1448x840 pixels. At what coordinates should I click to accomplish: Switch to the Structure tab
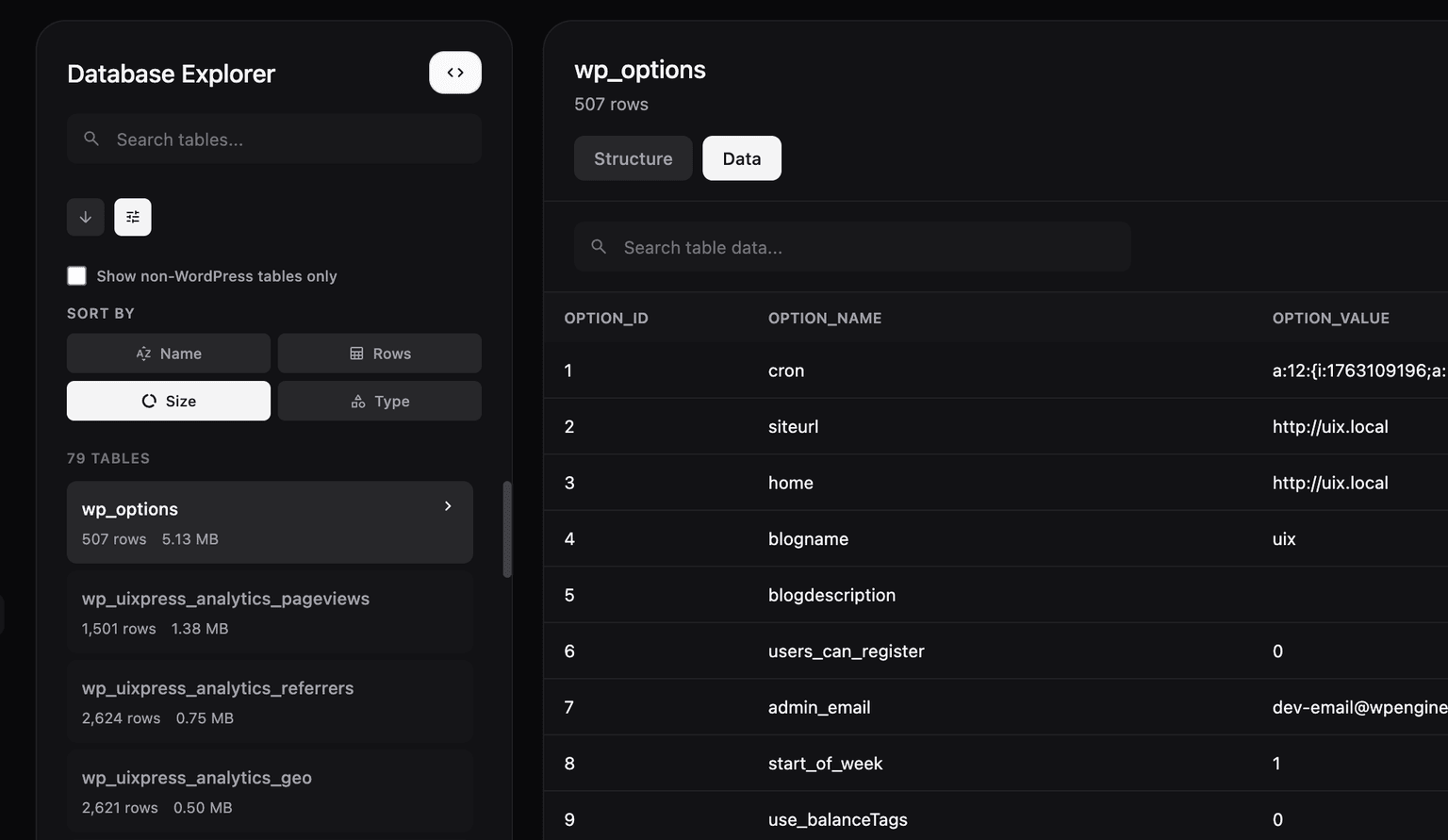(633, 158)
